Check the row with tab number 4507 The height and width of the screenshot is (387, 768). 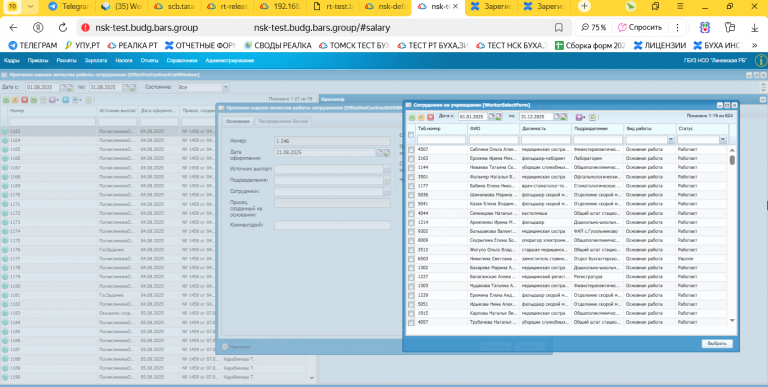[x=411, y=149]
